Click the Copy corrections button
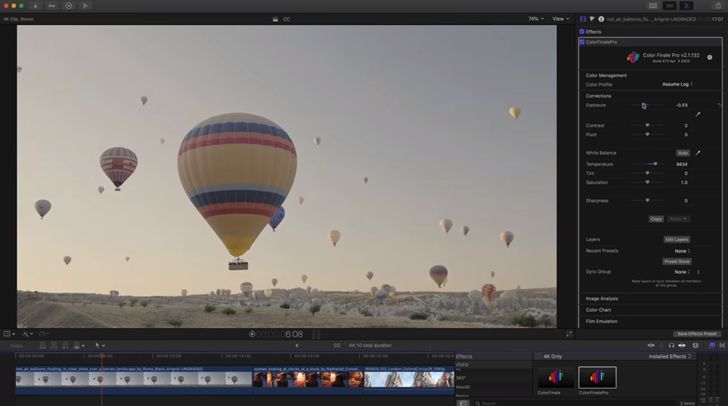Viewport: 728px width, 406px height. tap(656, 219)
